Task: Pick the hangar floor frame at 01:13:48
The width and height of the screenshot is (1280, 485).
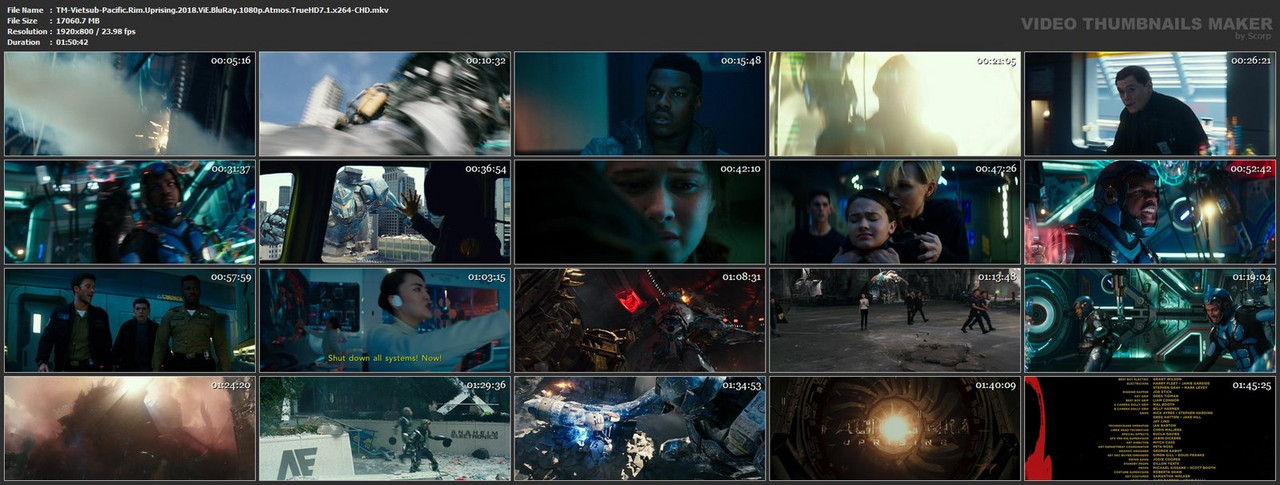Action: point(895,320)
